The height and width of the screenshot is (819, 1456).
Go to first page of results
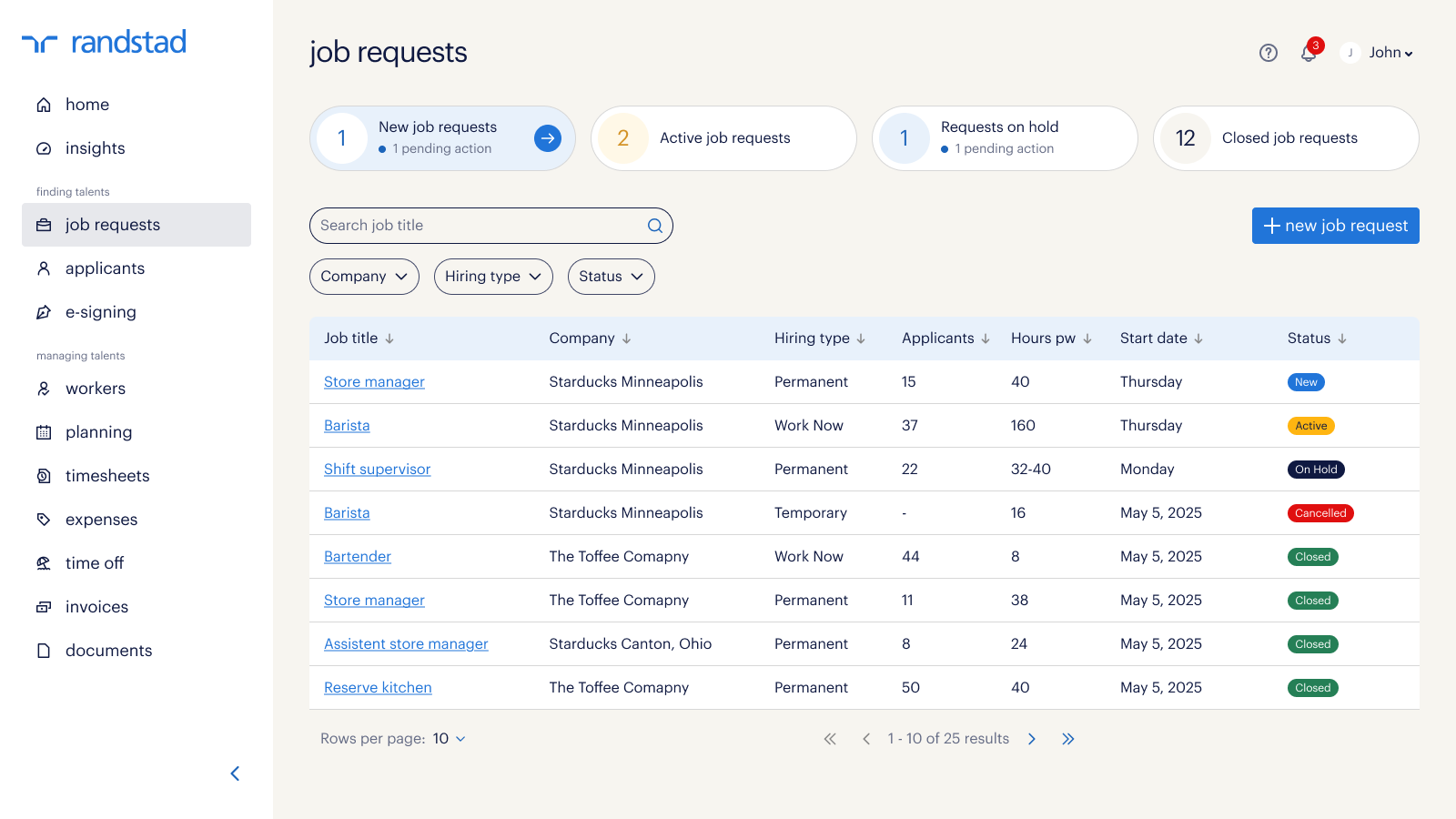[x=830, y=739]
